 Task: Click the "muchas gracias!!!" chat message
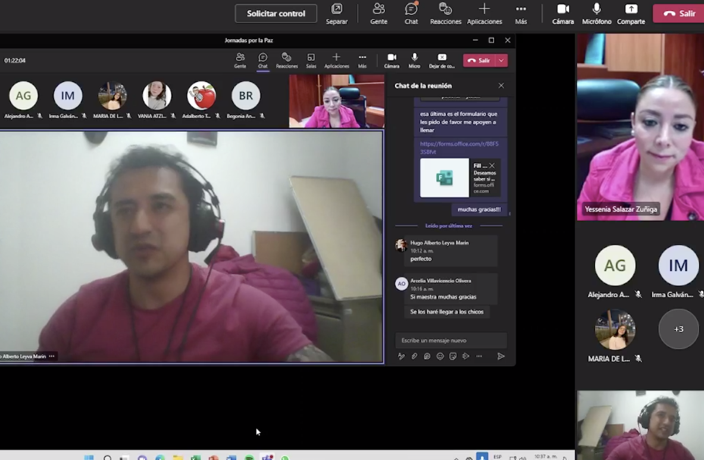click(479, 210)
